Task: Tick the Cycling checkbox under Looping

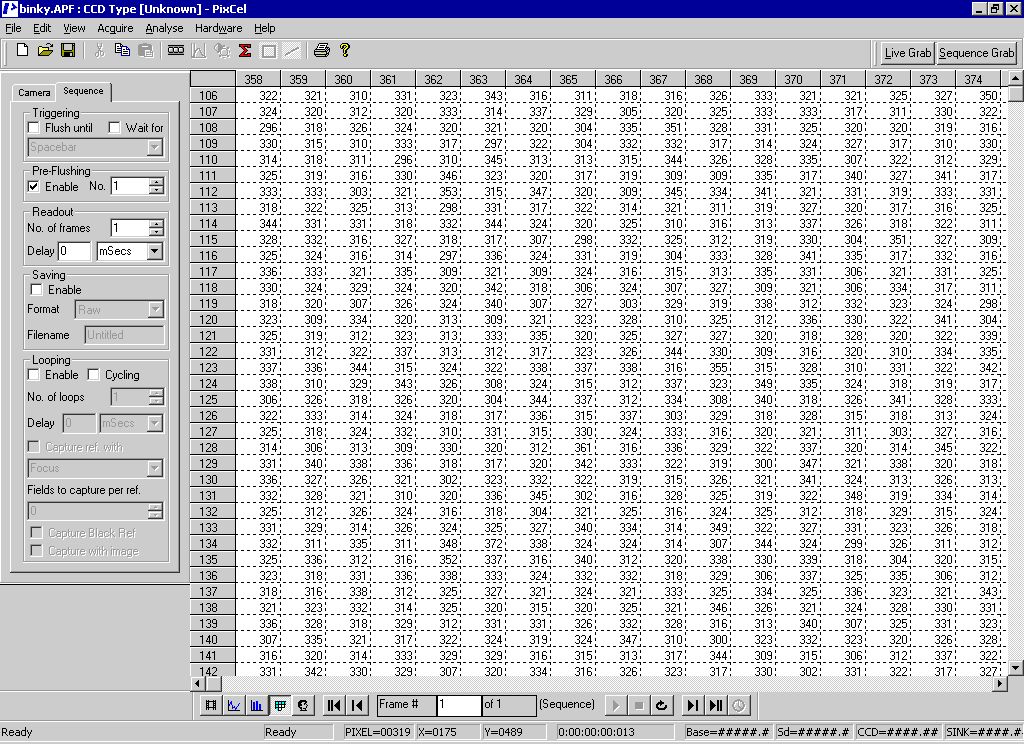Action: (94, 375)
